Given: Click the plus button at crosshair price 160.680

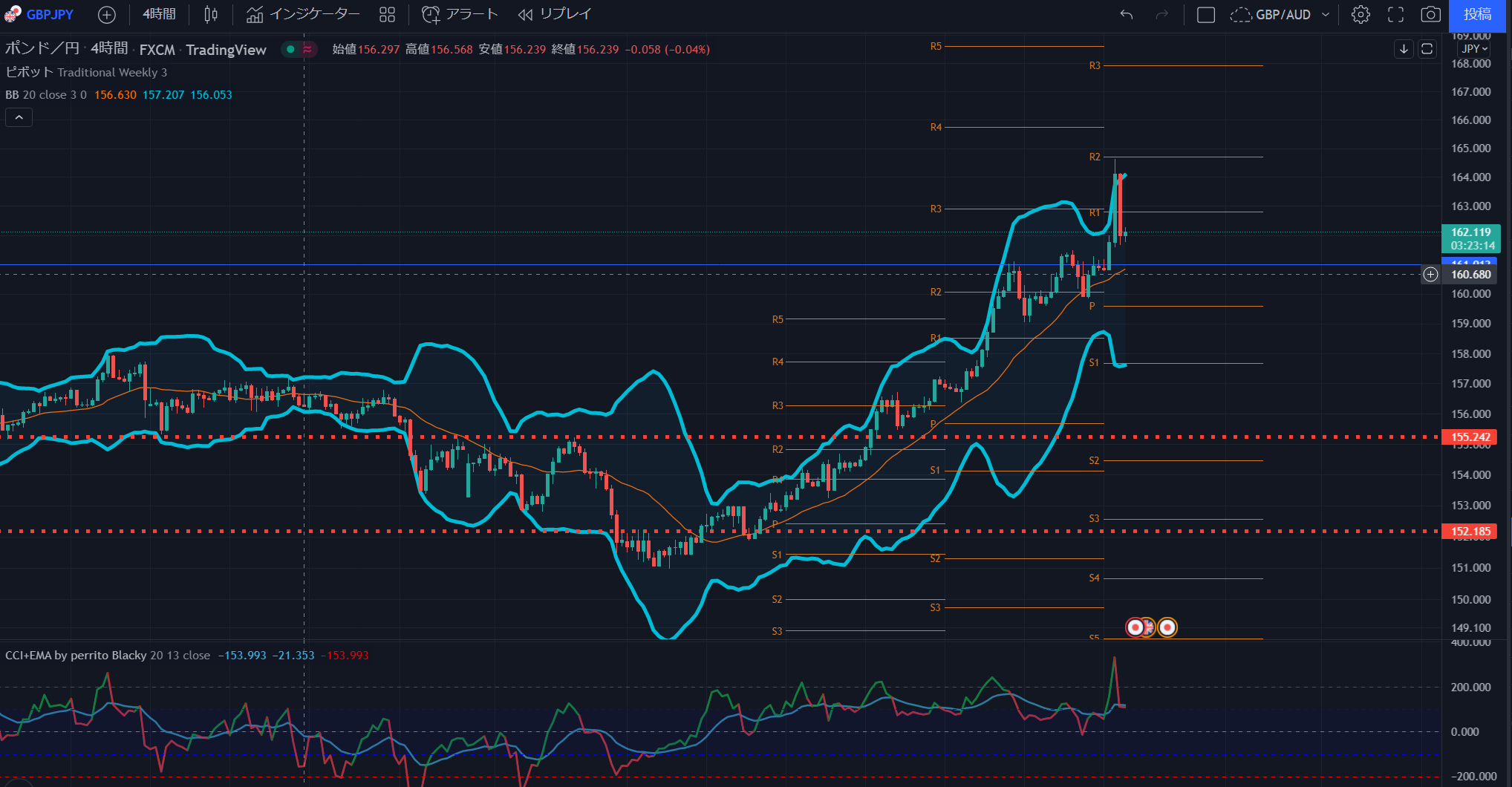Looking at the screenshot, I should point(1430,275).
